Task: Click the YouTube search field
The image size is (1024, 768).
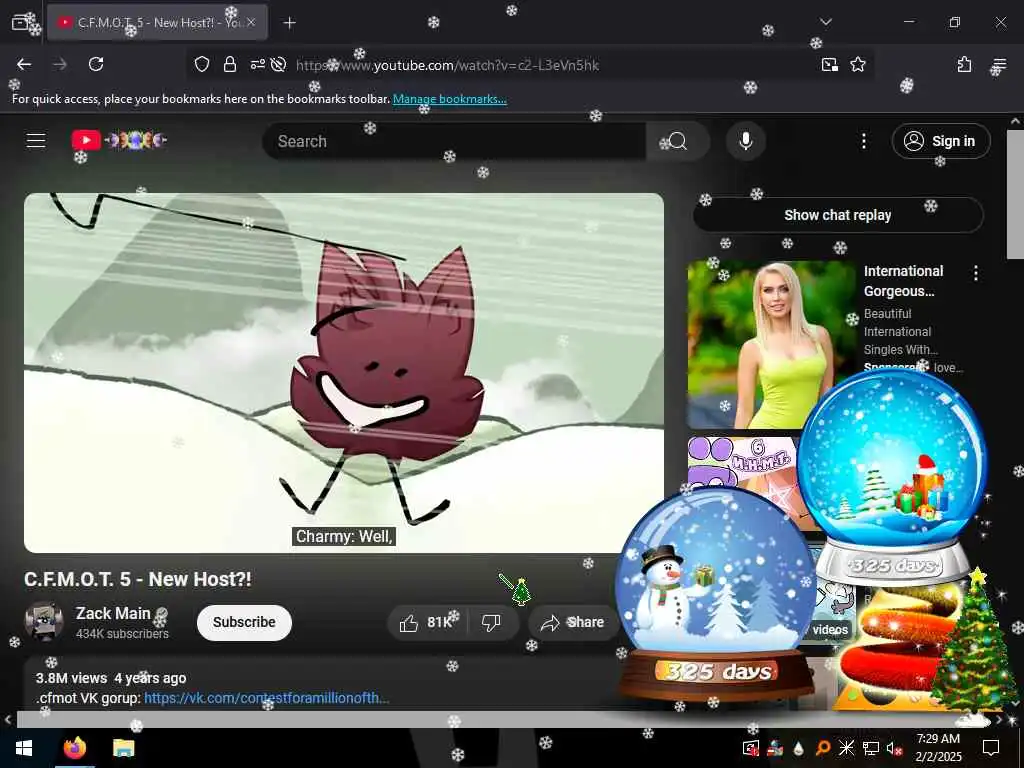Action: coord(454,141)
